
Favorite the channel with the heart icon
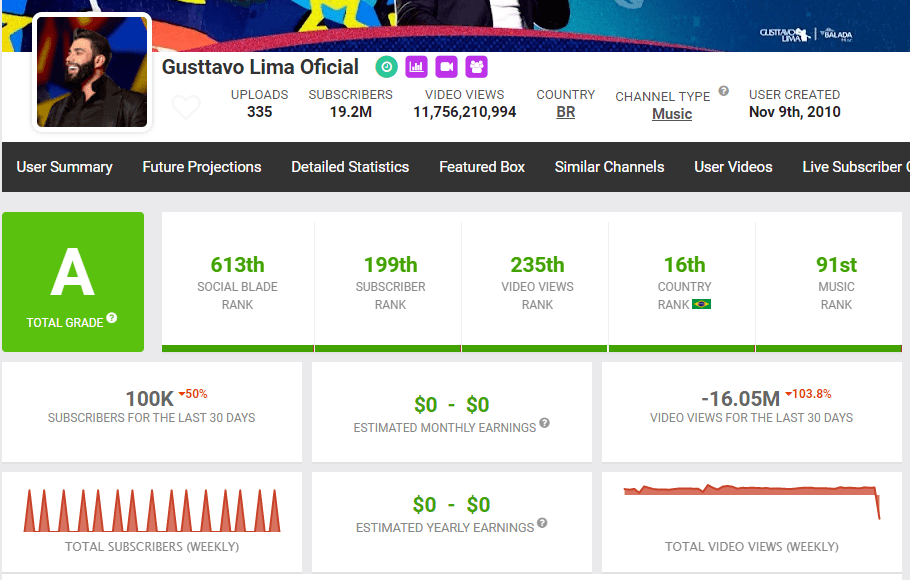(x=186, y=107)
